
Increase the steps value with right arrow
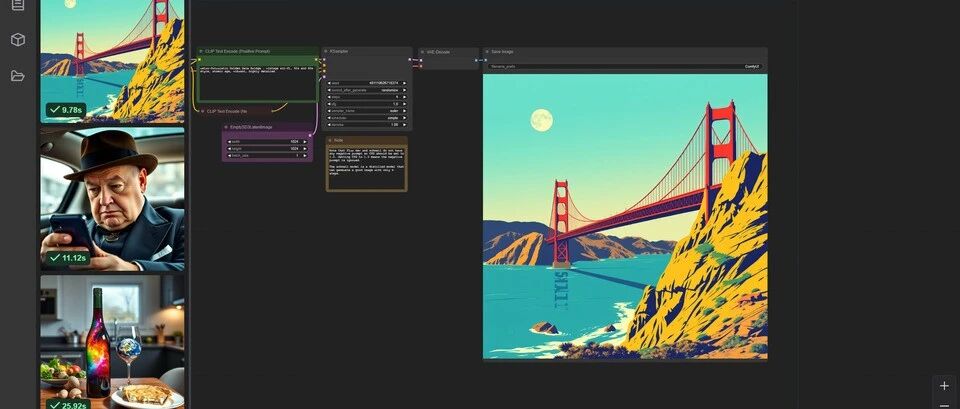click(404, 97)
